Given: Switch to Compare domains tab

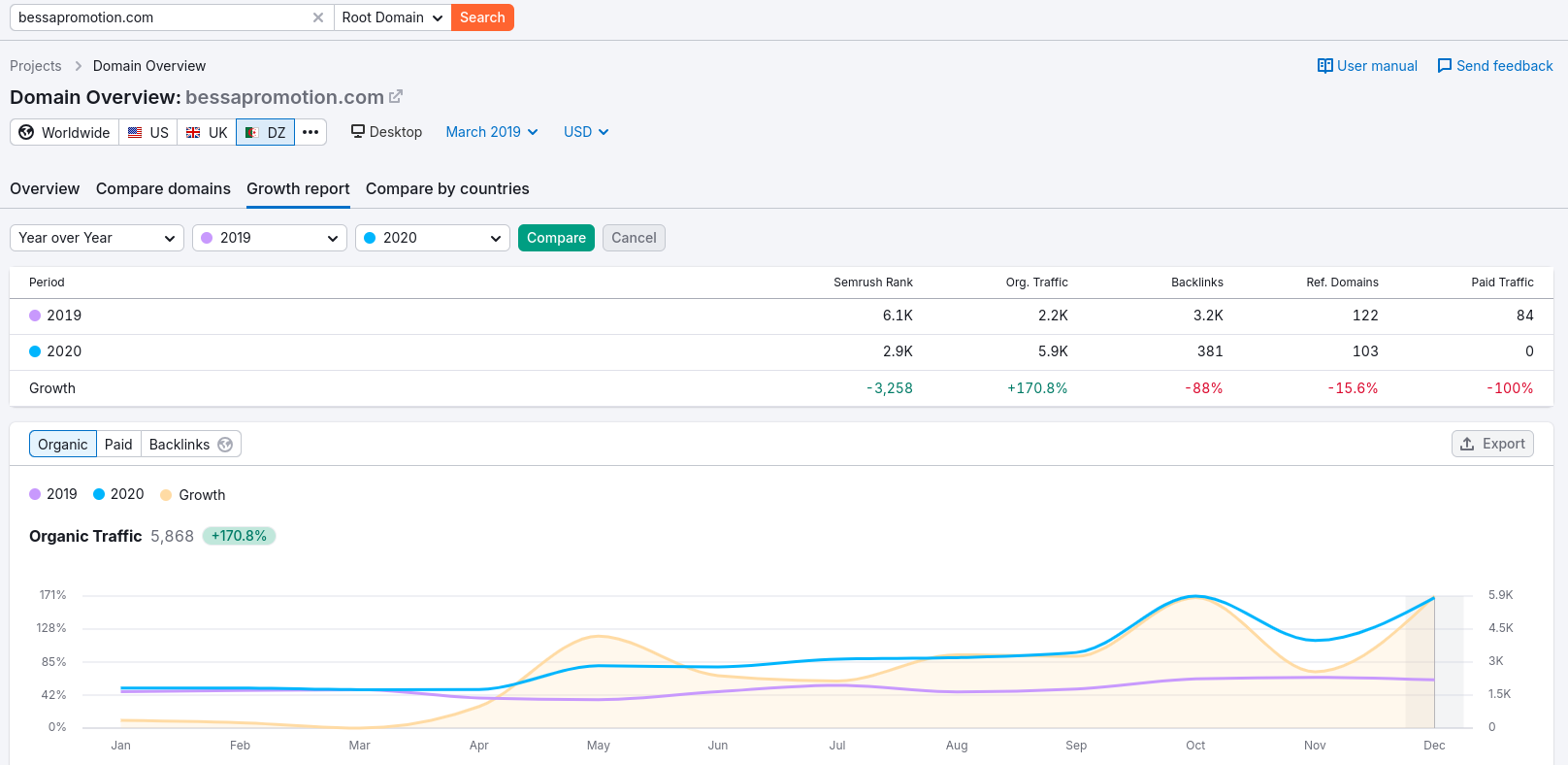Looking at the screenshot, I should pyautogui.click(x=163, y=188).
